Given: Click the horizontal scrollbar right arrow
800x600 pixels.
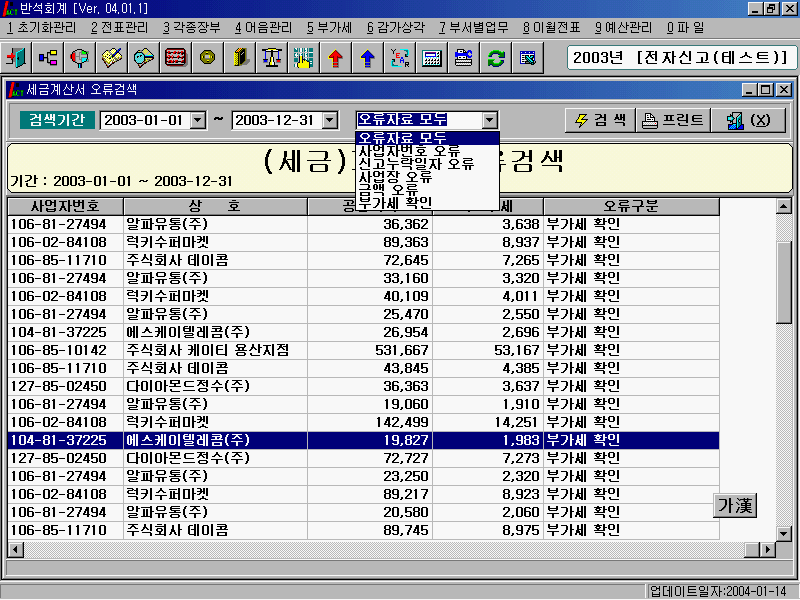Looking at the screenshot, I should (767, 549).
